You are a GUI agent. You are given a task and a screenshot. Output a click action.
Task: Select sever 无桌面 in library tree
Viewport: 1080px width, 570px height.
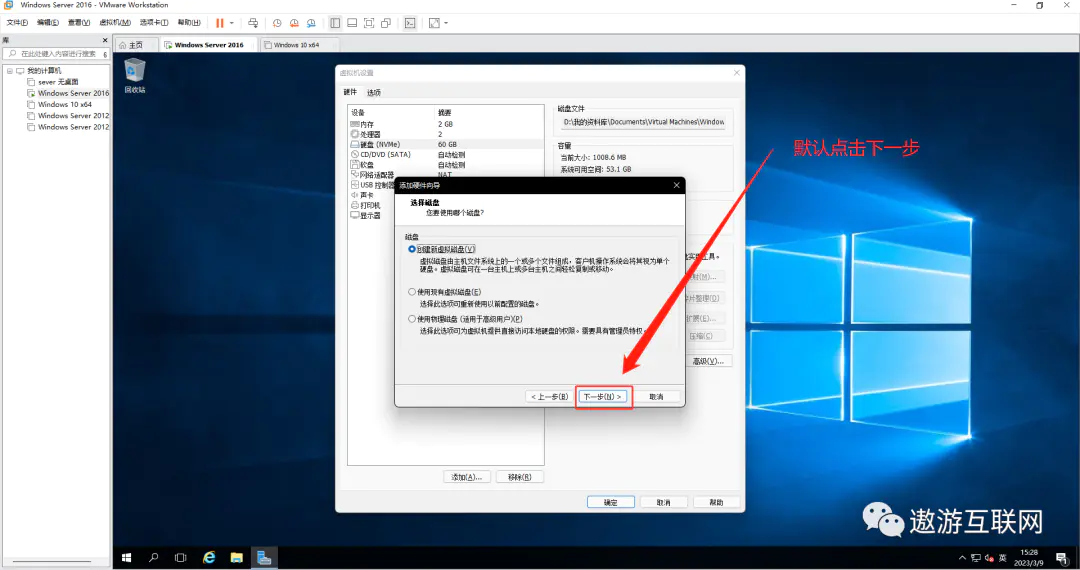pyautogui.click(x=58, y=82)
